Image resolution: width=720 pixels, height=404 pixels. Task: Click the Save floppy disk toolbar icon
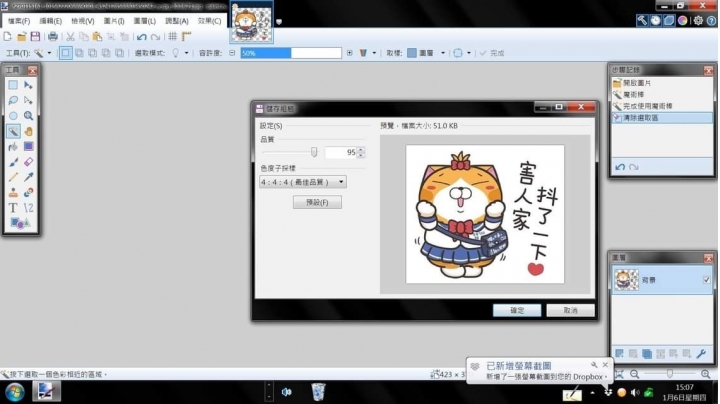click(35, 36)
